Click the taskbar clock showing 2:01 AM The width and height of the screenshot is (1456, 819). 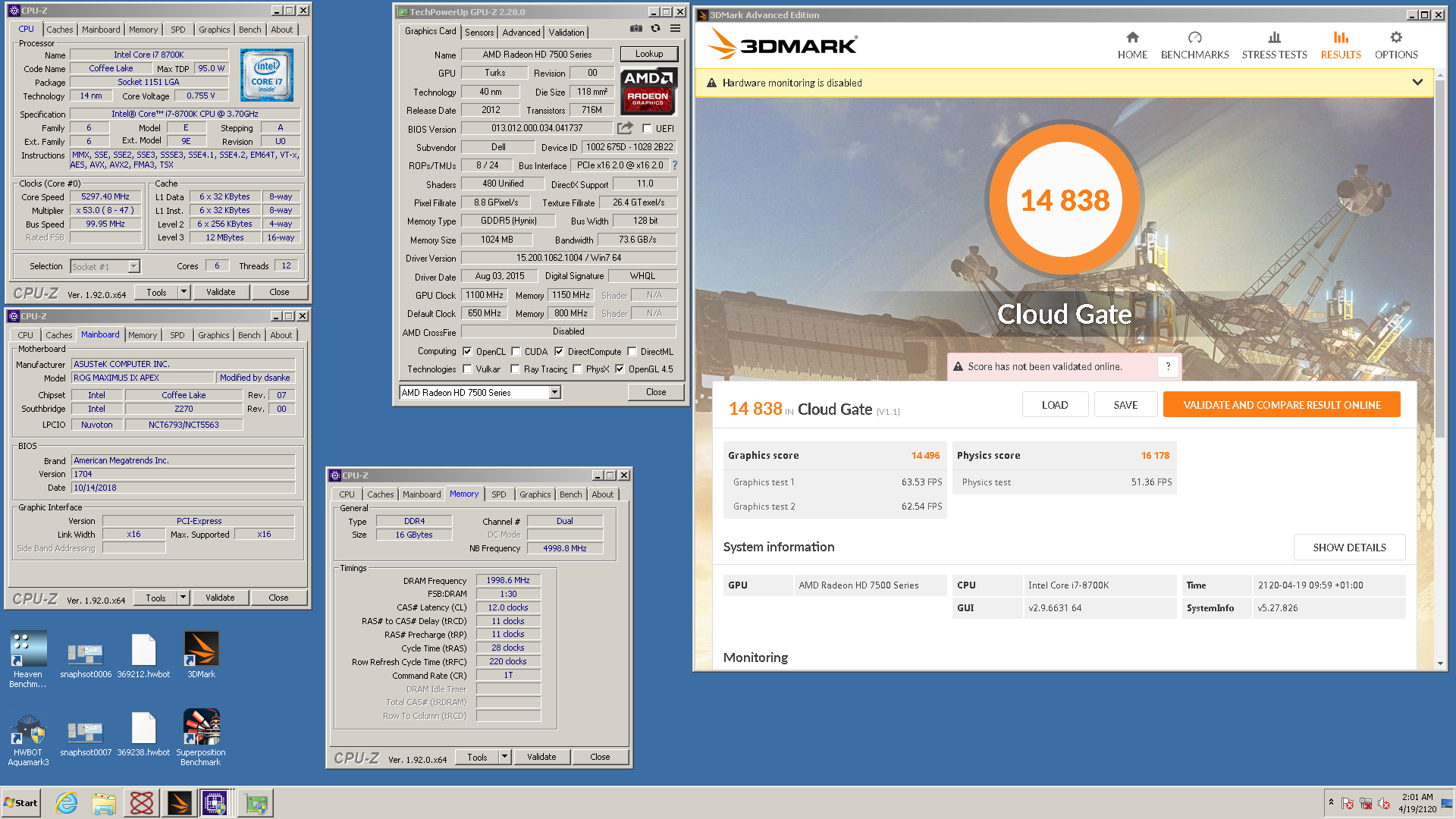click(1417, 803)
